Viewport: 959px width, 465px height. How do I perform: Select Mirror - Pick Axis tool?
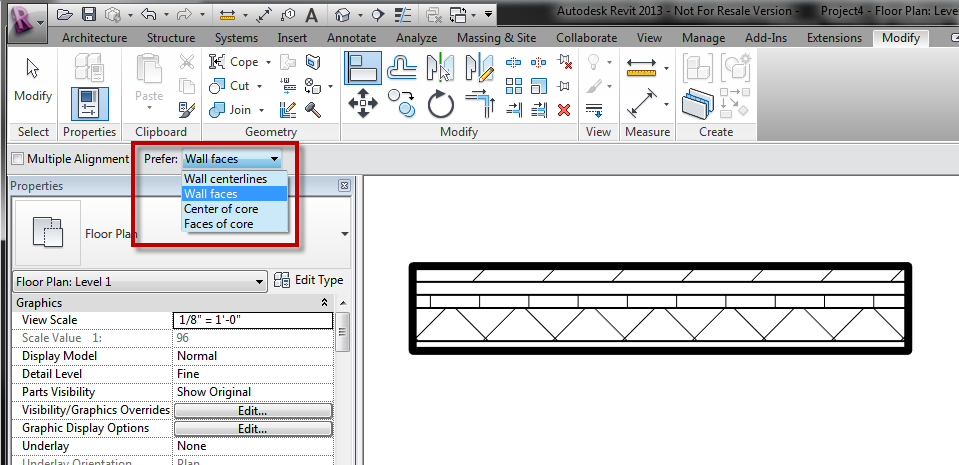coord(441,67)
